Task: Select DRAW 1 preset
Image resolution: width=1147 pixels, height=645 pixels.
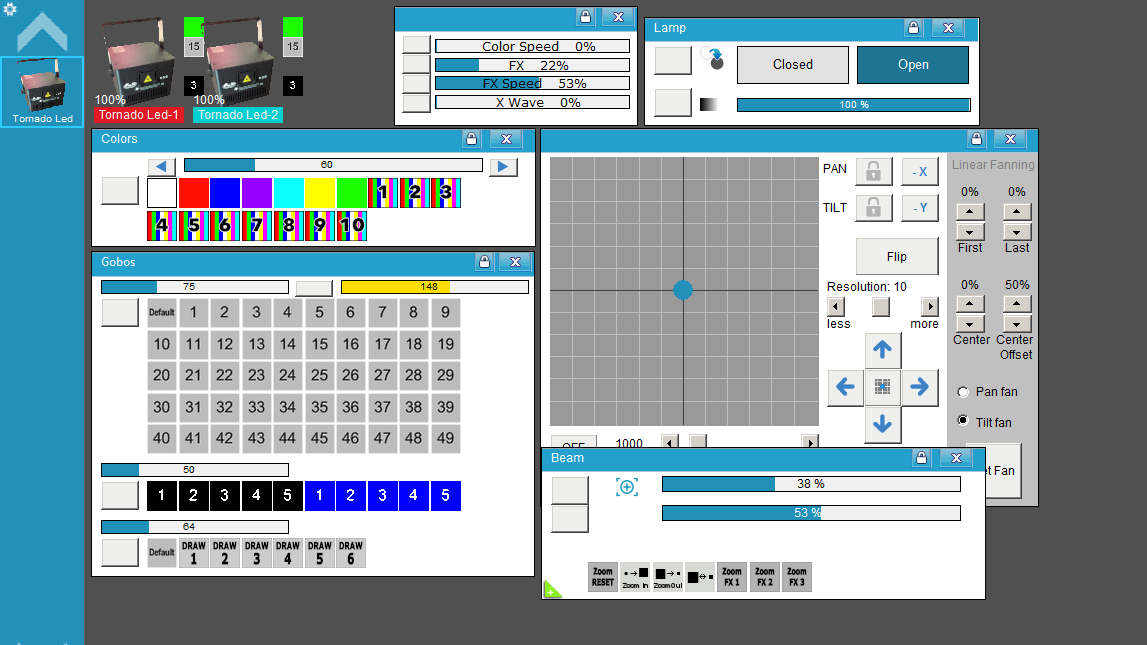Action: point(193,553)
